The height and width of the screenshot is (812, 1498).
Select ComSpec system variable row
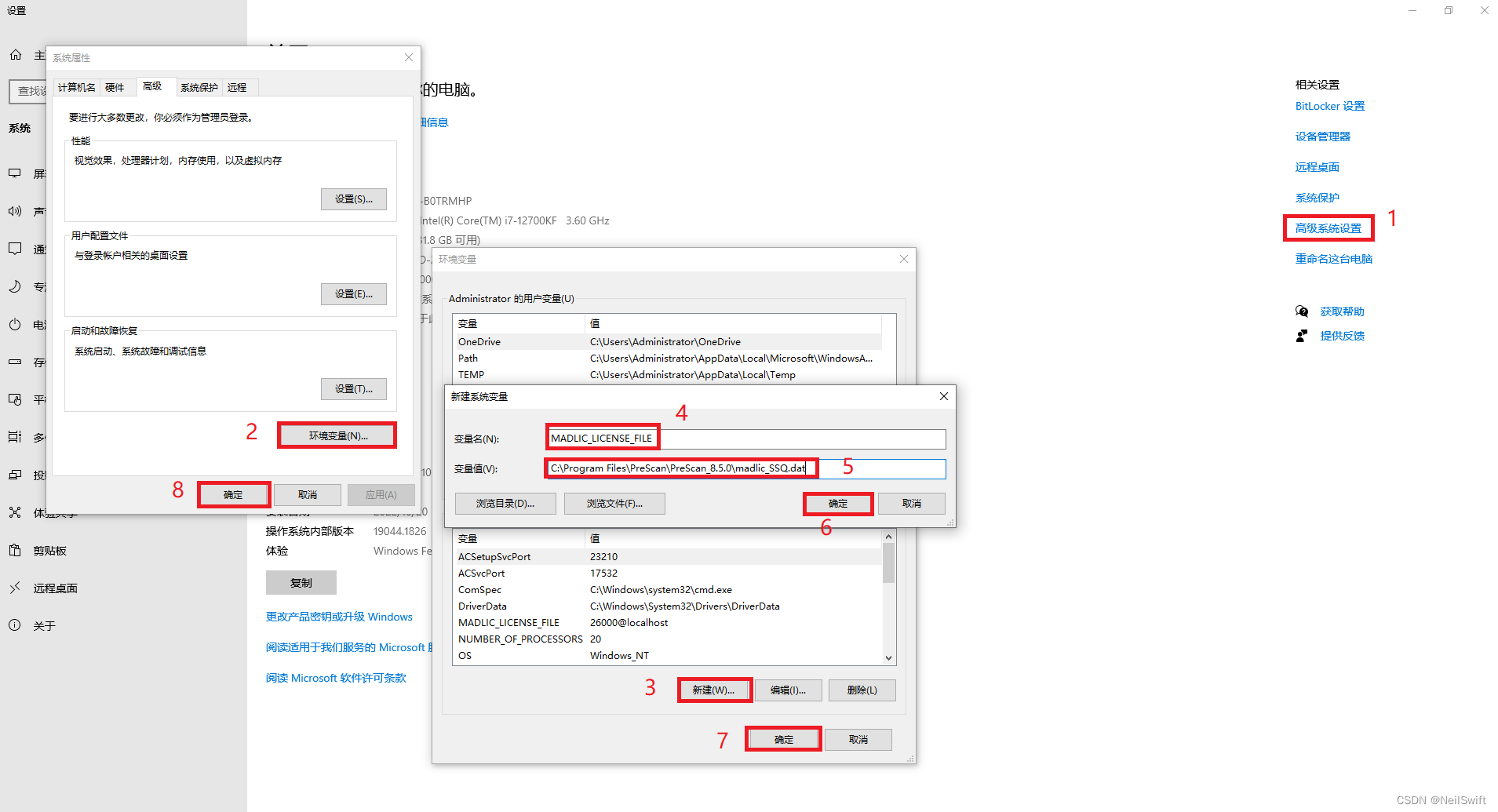click(x=667, y=590)
